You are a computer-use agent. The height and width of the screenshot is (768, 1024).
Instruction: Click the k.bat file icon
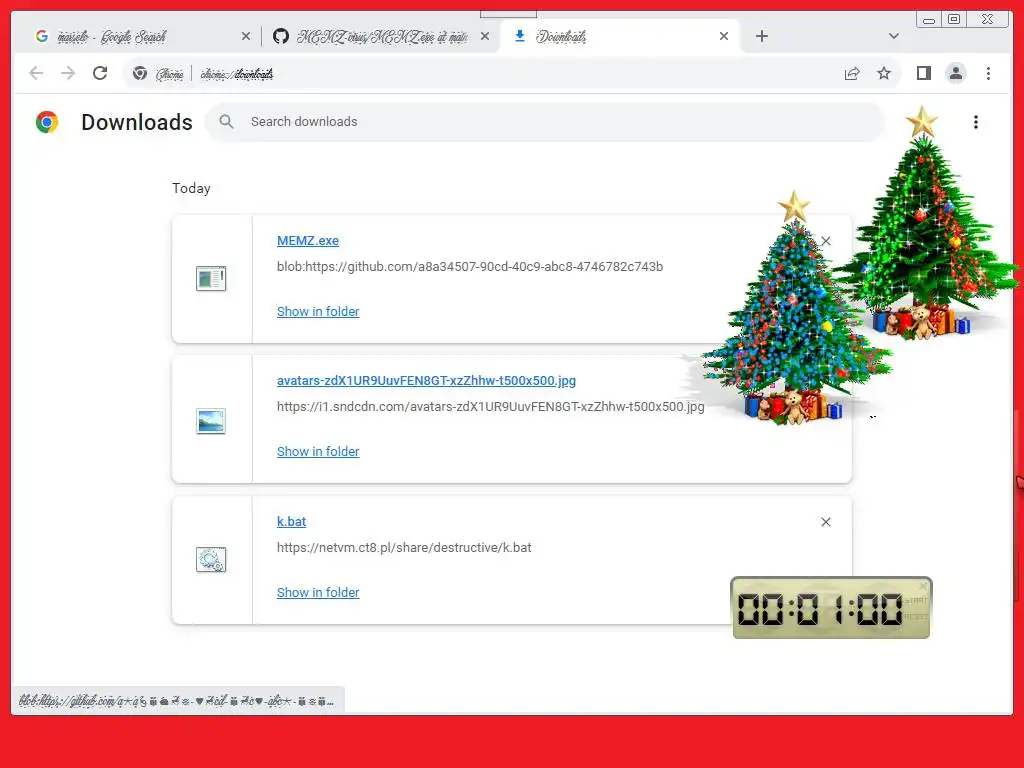(x=211, y=560)
